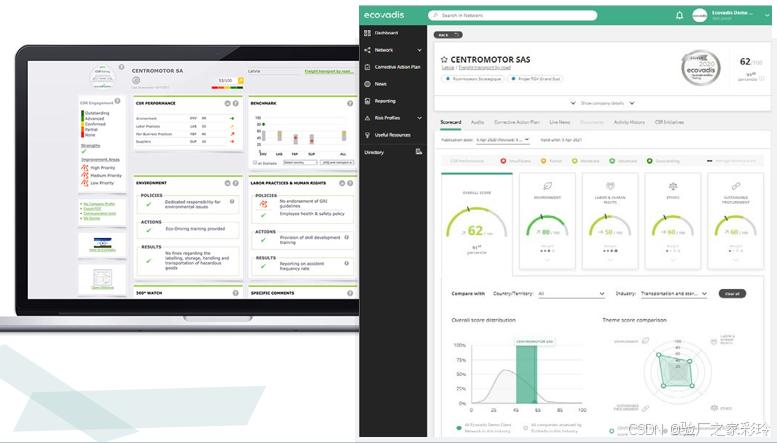Click the BACK button
The image size is (777, 443).
click(448, 35)
